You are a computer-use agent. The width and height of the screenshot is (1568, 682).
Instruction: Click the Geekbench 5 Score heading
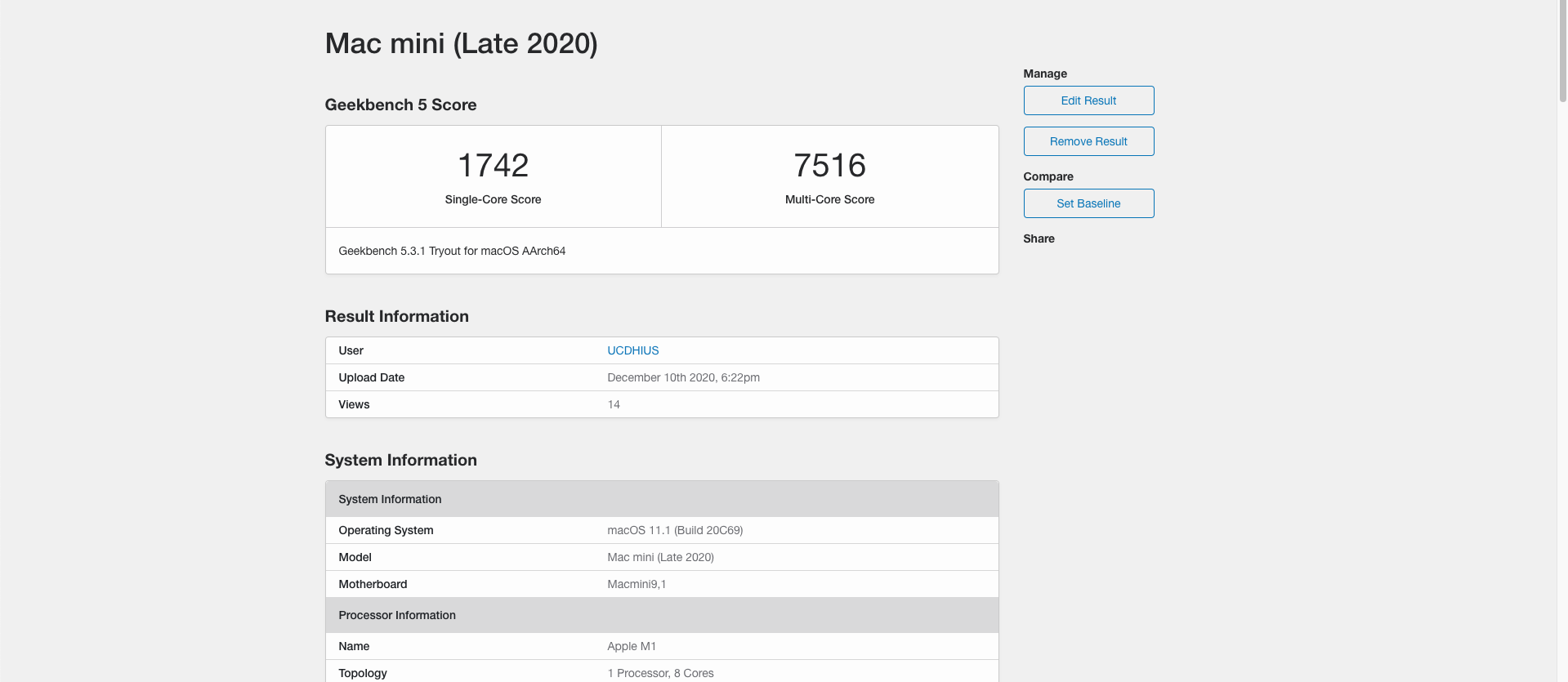click(x=400, y=105)
